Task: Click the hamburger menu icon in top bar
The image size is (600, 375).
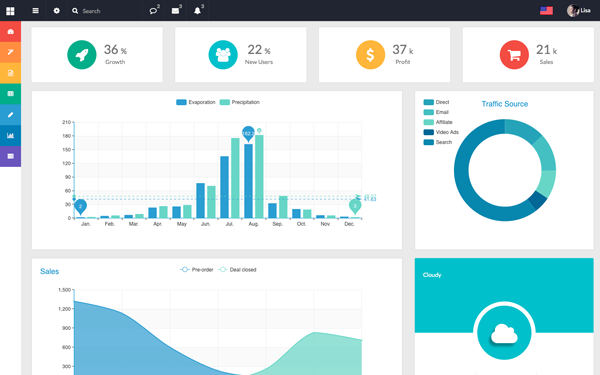Action: (x=36, y=11)
